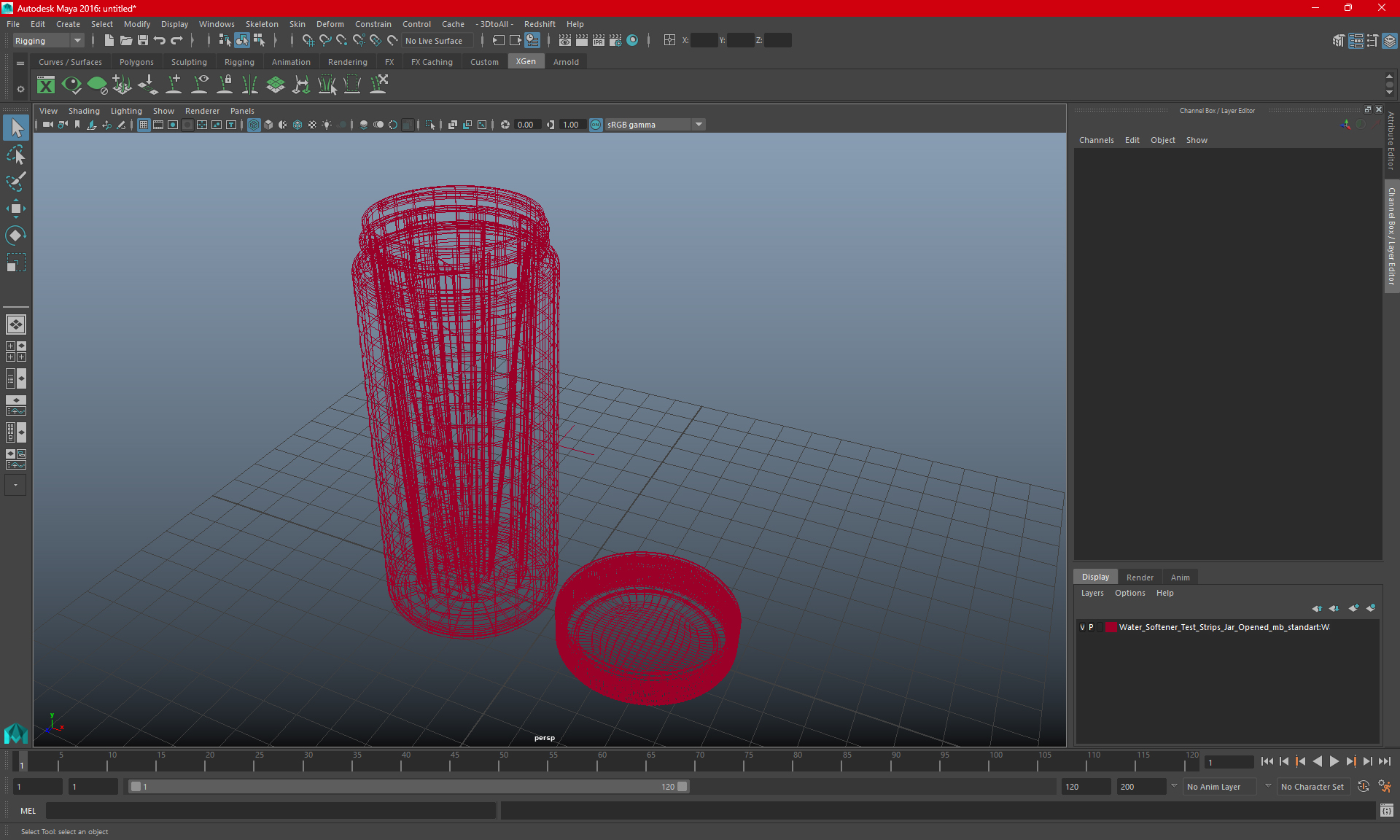
Task: Click the Open scene folder icon
Action: tap(126, 41)
